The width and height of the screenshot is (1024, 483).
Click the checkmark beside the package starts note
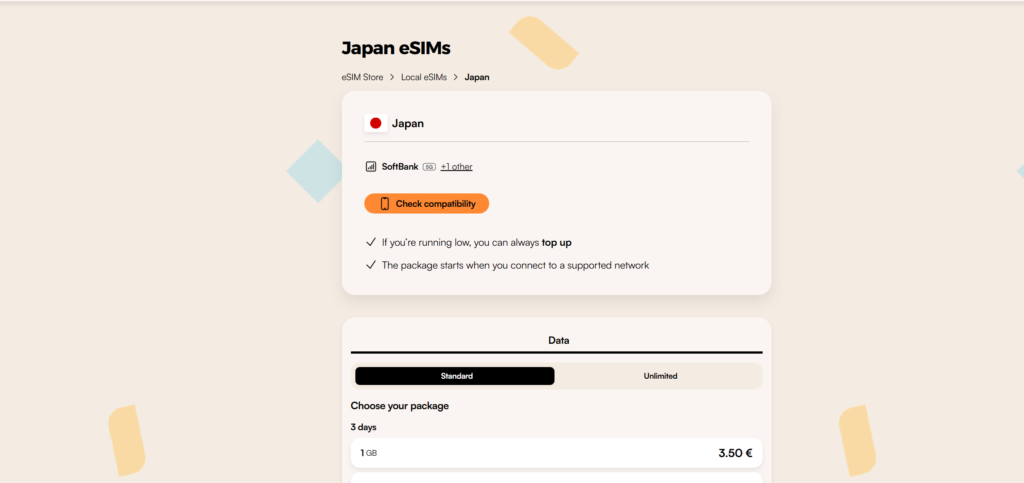[x=371, y=265]
